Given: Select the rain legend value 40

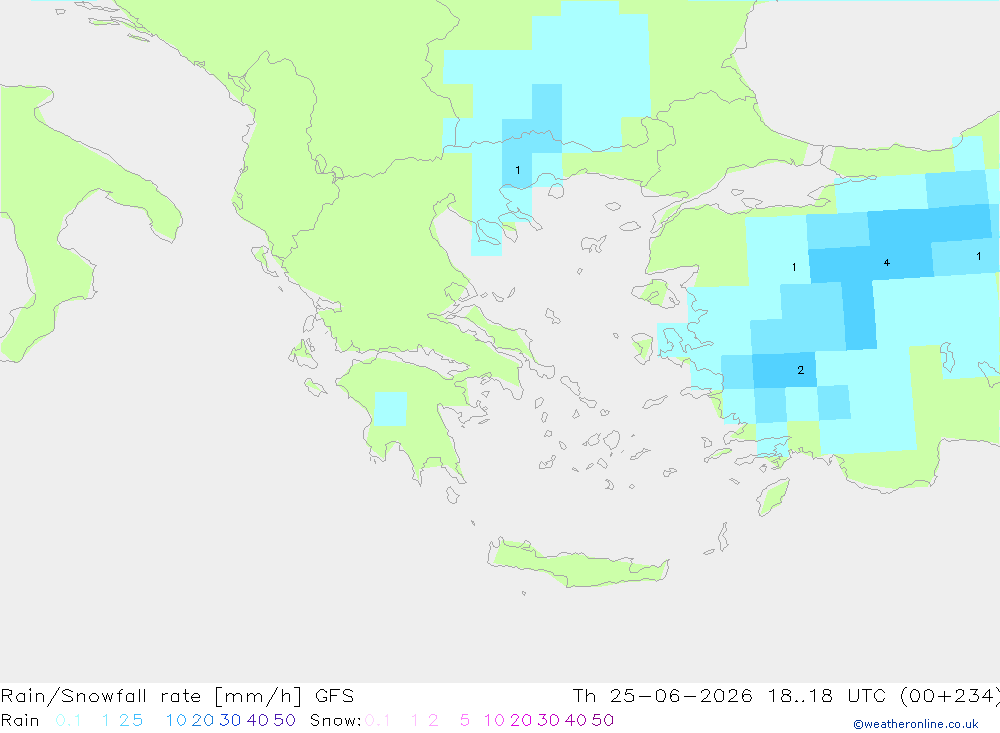Looking at the screenshot, I should pos(258,720).
